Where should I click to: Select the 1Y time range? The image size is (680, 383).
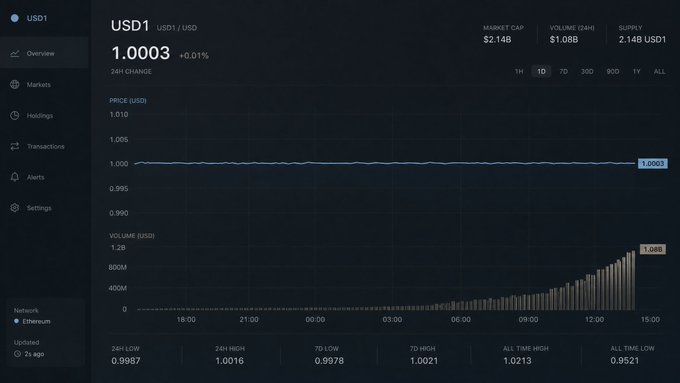coord(636,71)
